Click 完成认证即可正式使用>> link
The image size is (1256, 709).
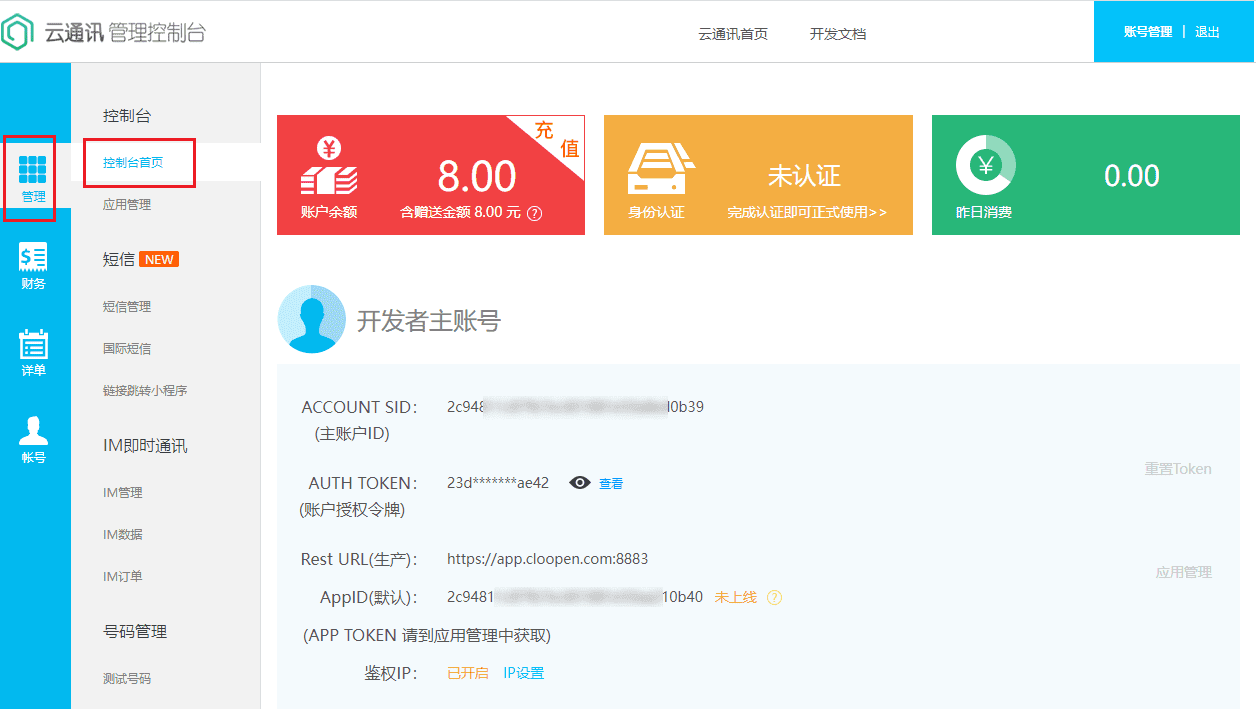pos(807,213)
